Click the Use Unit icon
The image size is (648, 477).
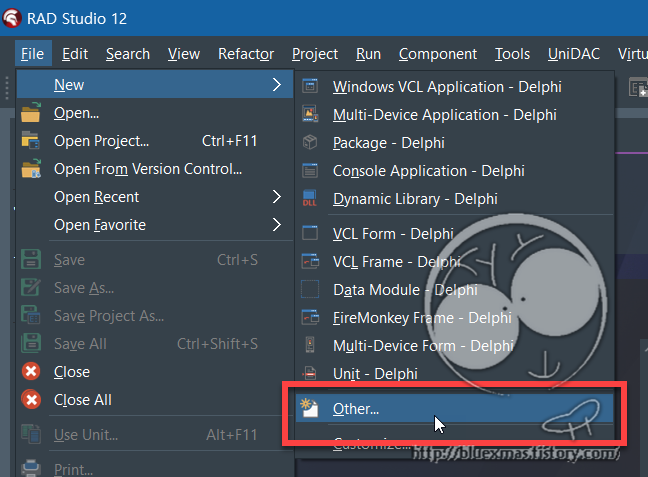pyautogui.click(x=31, y=434)
